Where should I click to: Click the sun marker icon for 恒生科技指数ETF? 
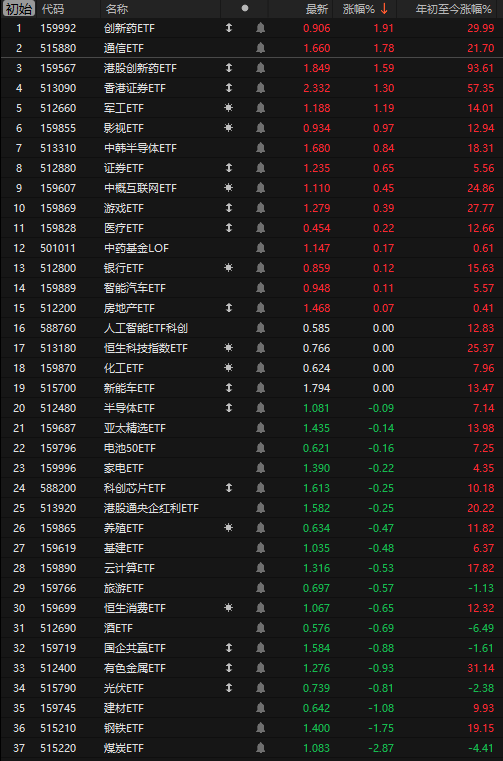pos(229,348)
